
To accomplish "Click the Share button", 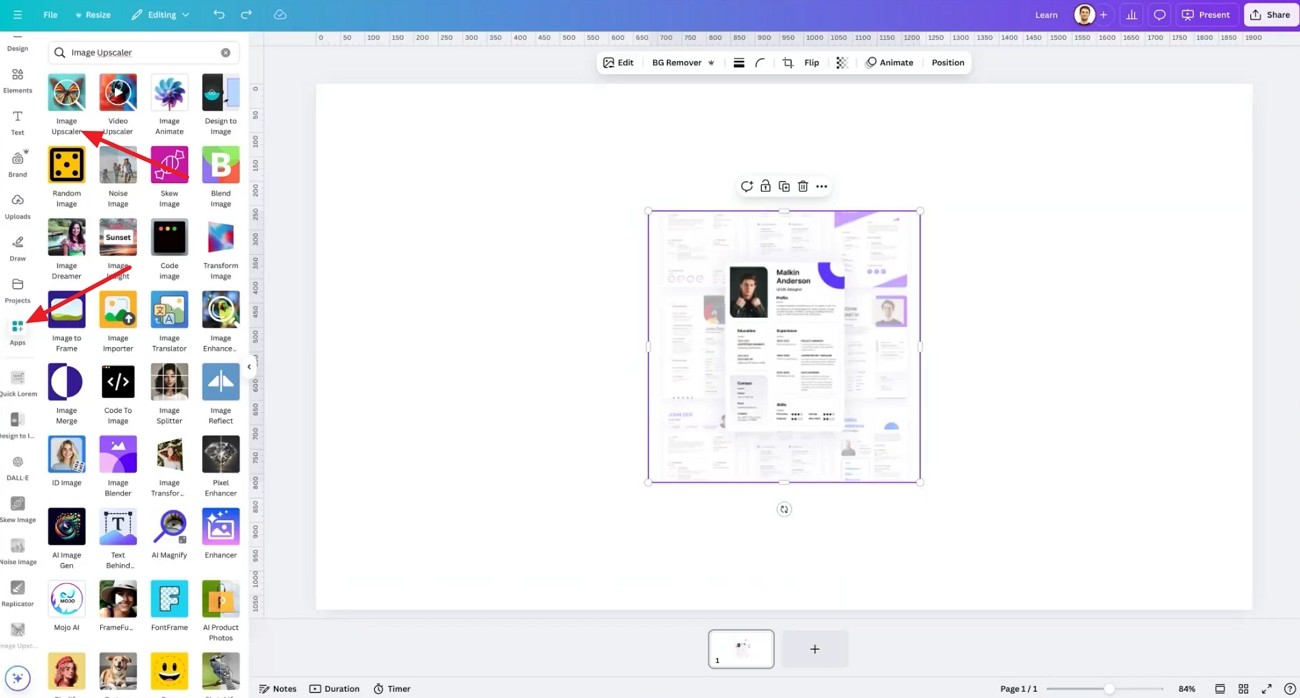I will click(1270, 15).
